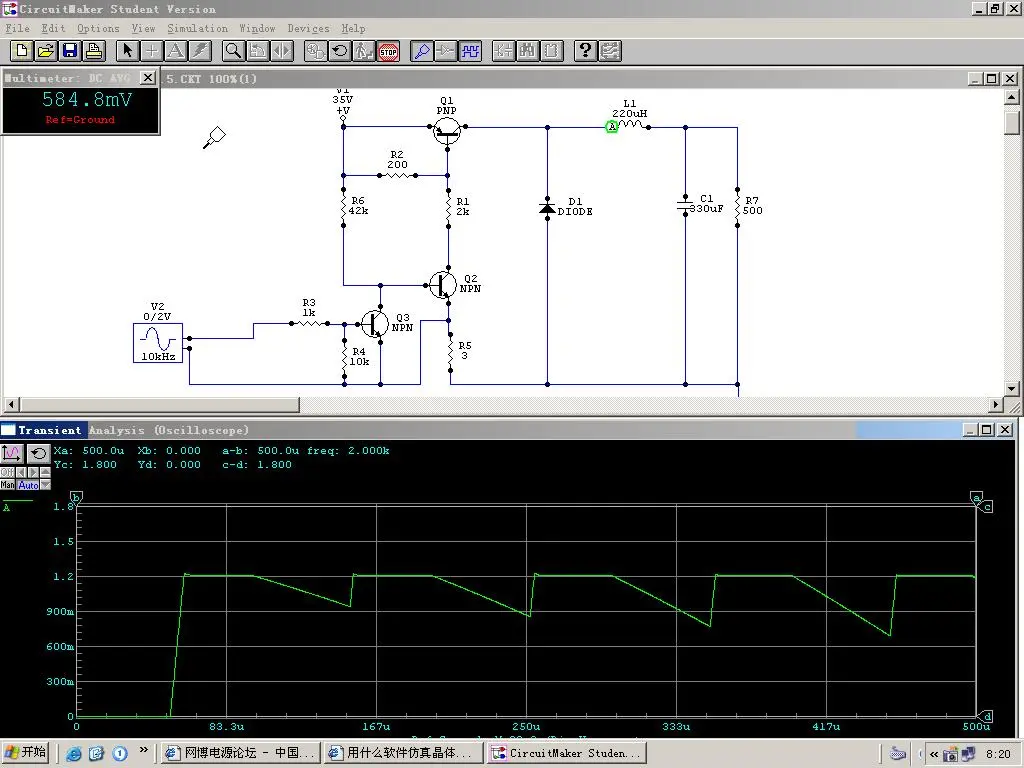The height and width of the screenshot is (768, 1024).
Task: Click the oscilloscope up arrow button
Action: (45, 472)
